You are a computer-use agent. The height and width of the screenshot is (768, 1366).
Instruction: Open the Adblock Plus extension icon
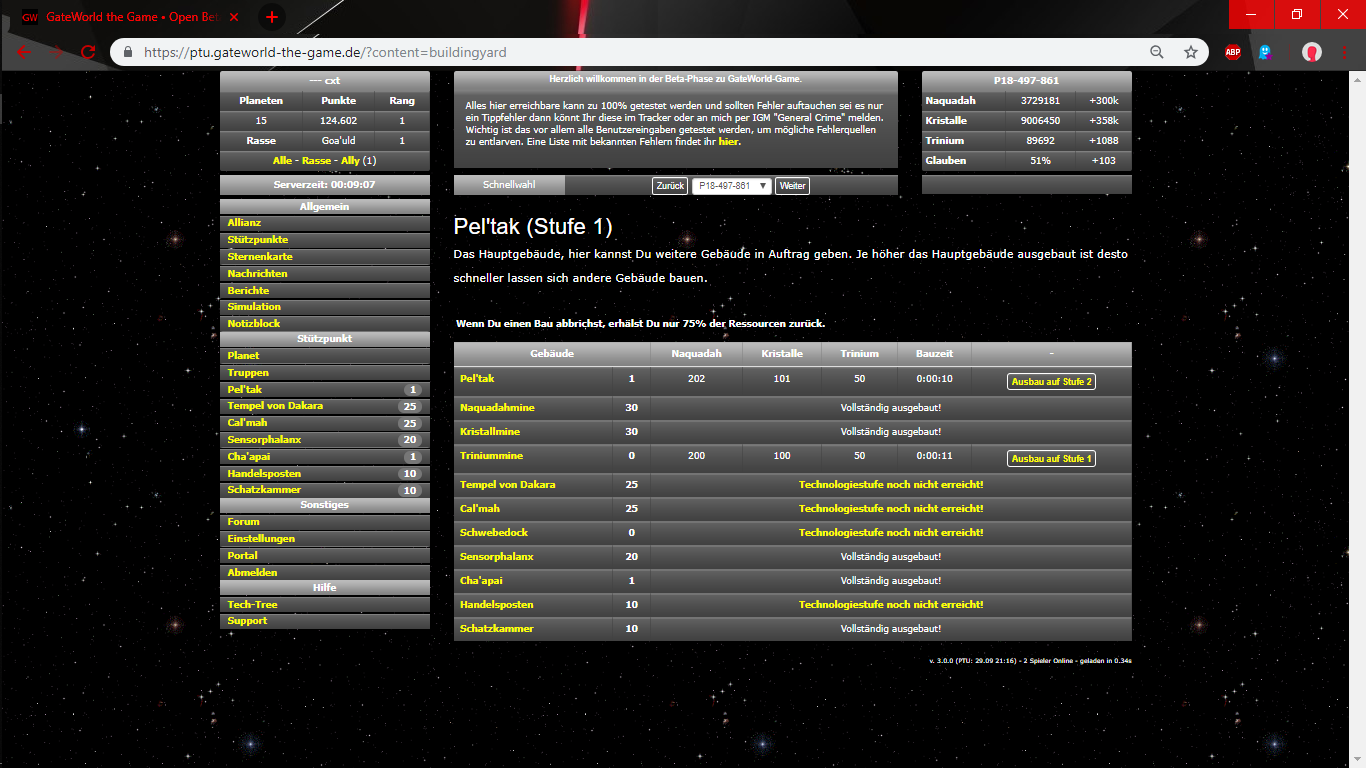click(x=1233, y=52)
